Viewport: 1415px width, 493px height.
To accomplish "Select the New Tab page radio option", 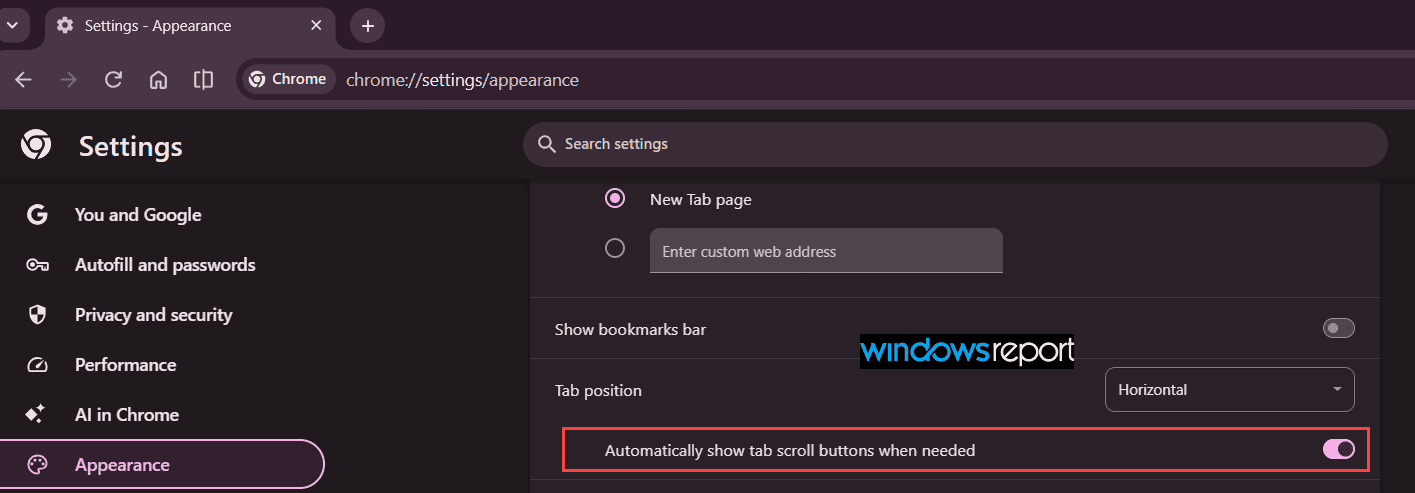I will [615, 199].
